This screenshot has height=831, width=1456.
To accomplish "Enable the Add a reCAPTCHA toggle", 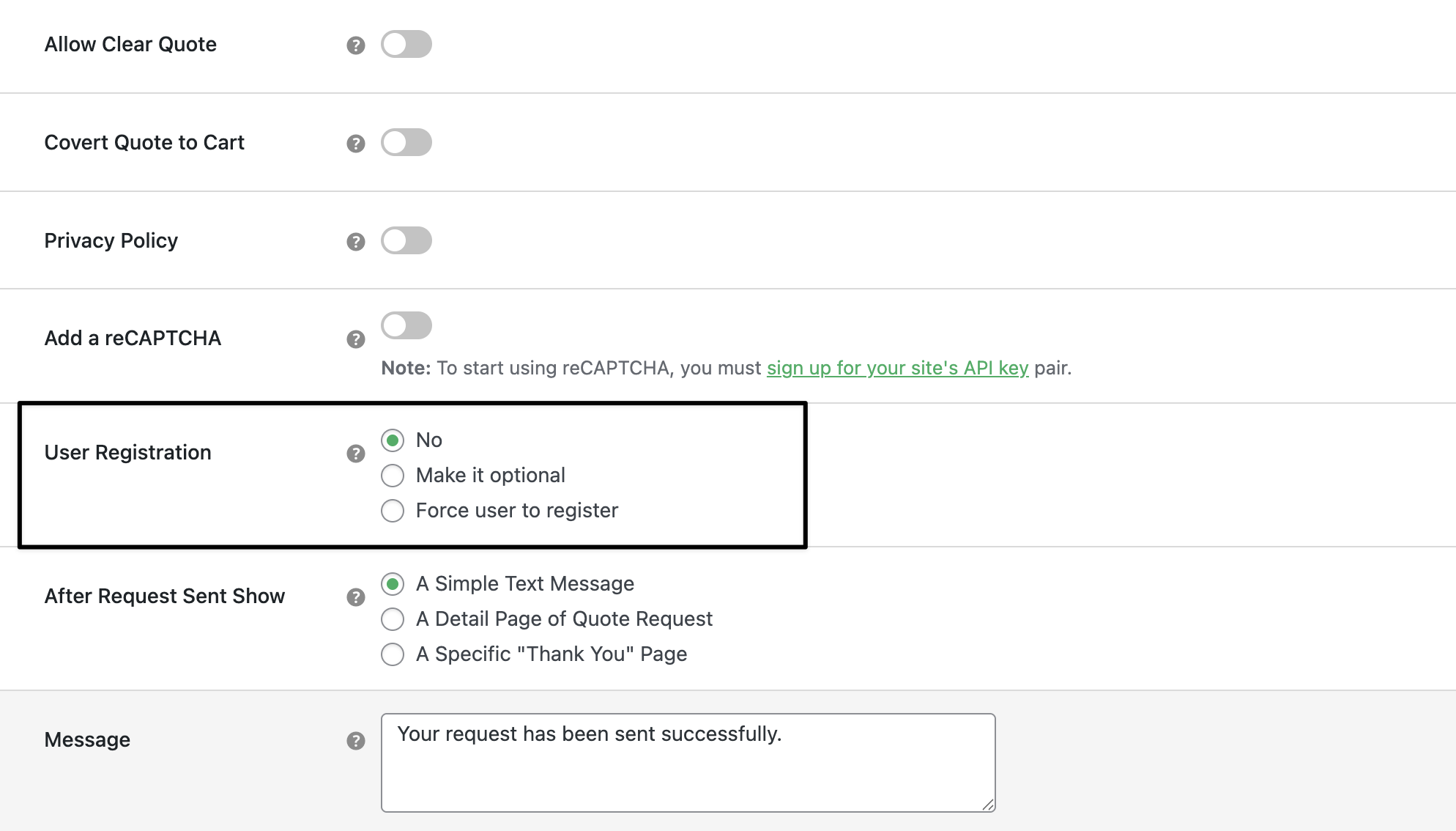I will click(406, 325).
